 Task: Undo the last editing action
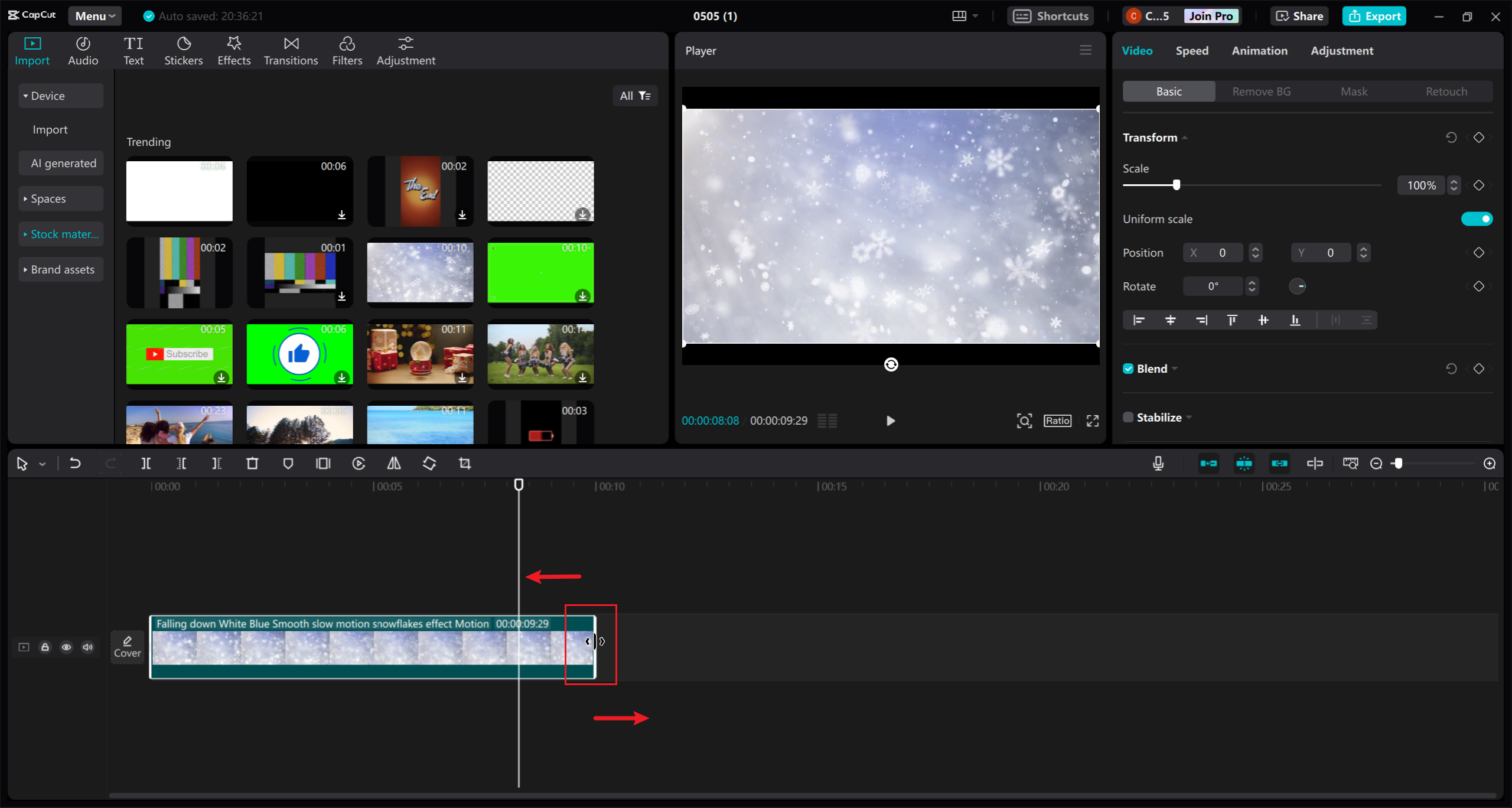click(x=74, y=463)
